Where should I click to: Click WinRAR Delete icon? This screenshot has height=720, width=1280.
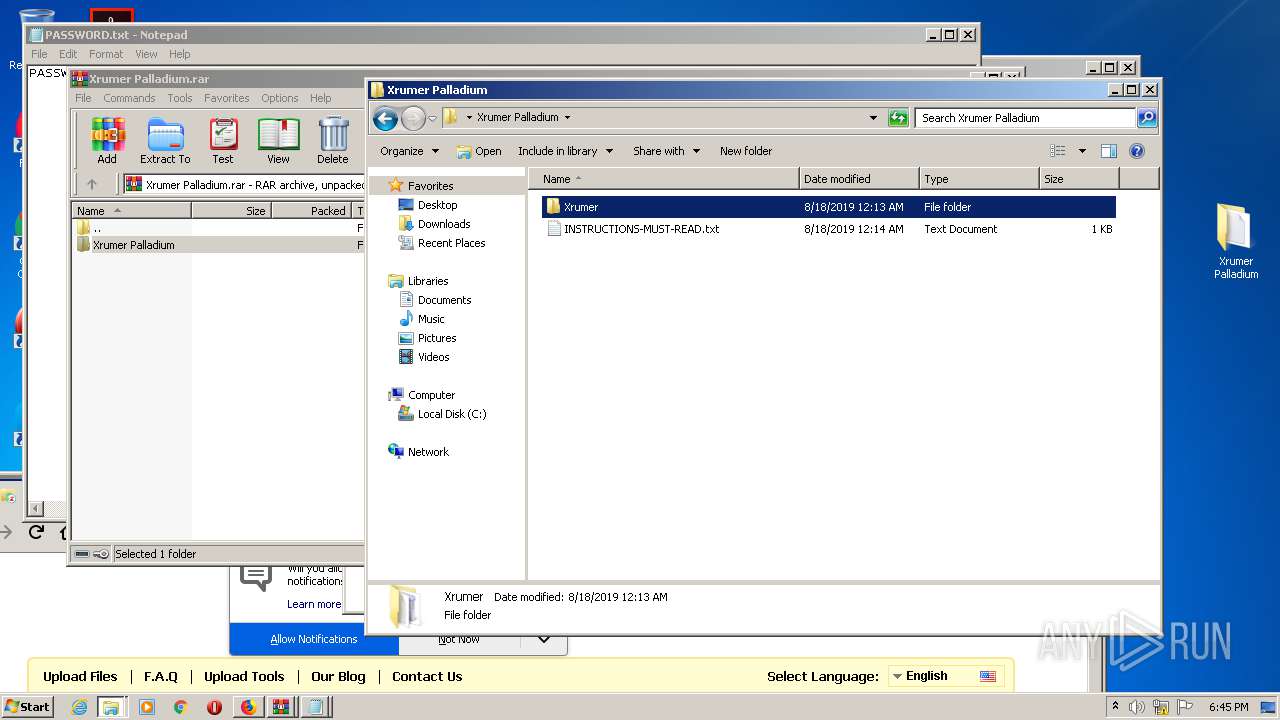pos(333,141)
